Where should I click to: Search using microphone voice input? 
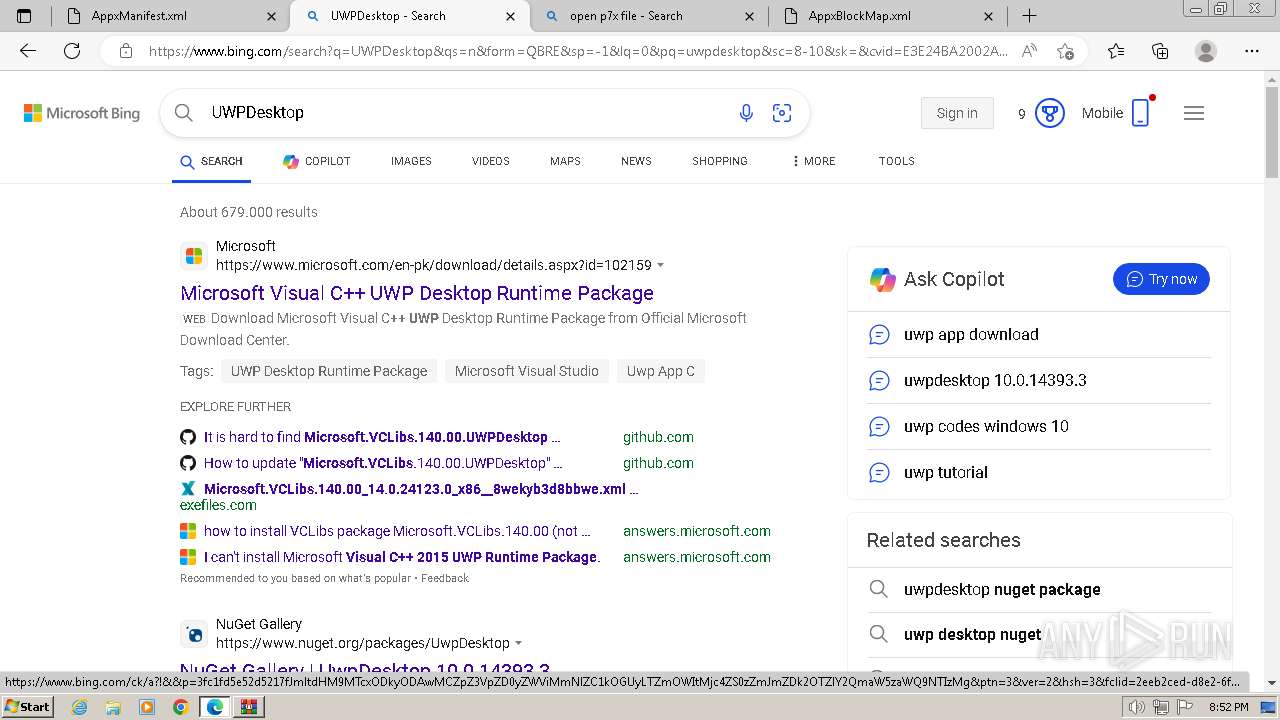click(746, 113)
